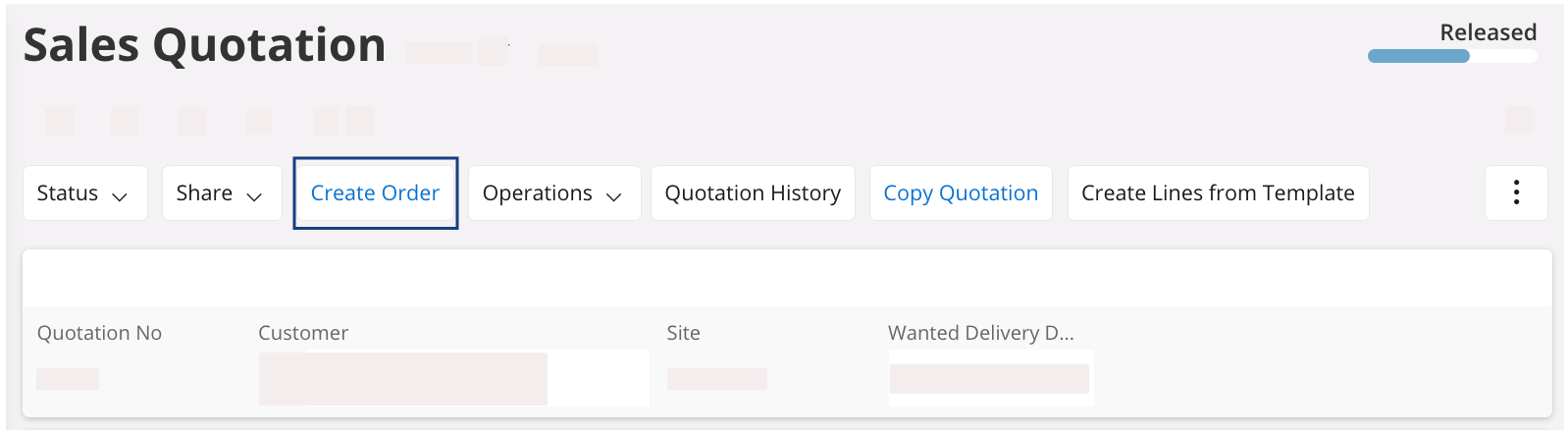Click the Released progress bar
The width and height of the screenshot is (1568, 436).
pos(1451,56)
